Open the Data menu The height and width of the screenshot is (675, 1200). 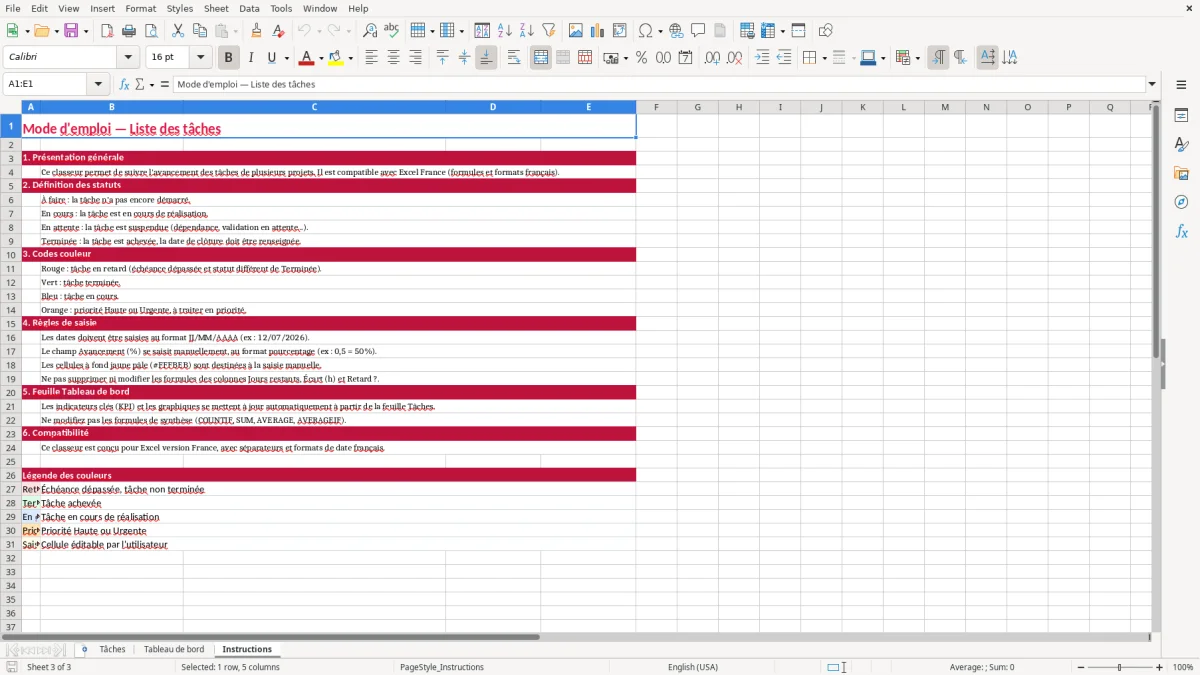point(249,8)
